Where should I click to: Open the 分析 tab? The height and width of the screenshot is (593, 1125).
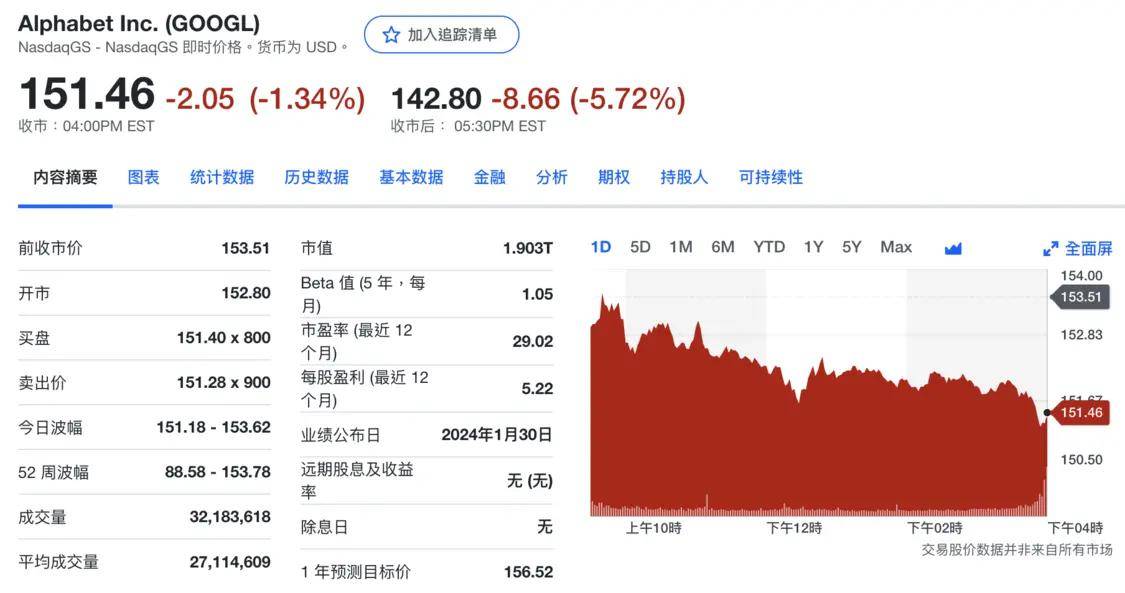click(x=551, y=177)
